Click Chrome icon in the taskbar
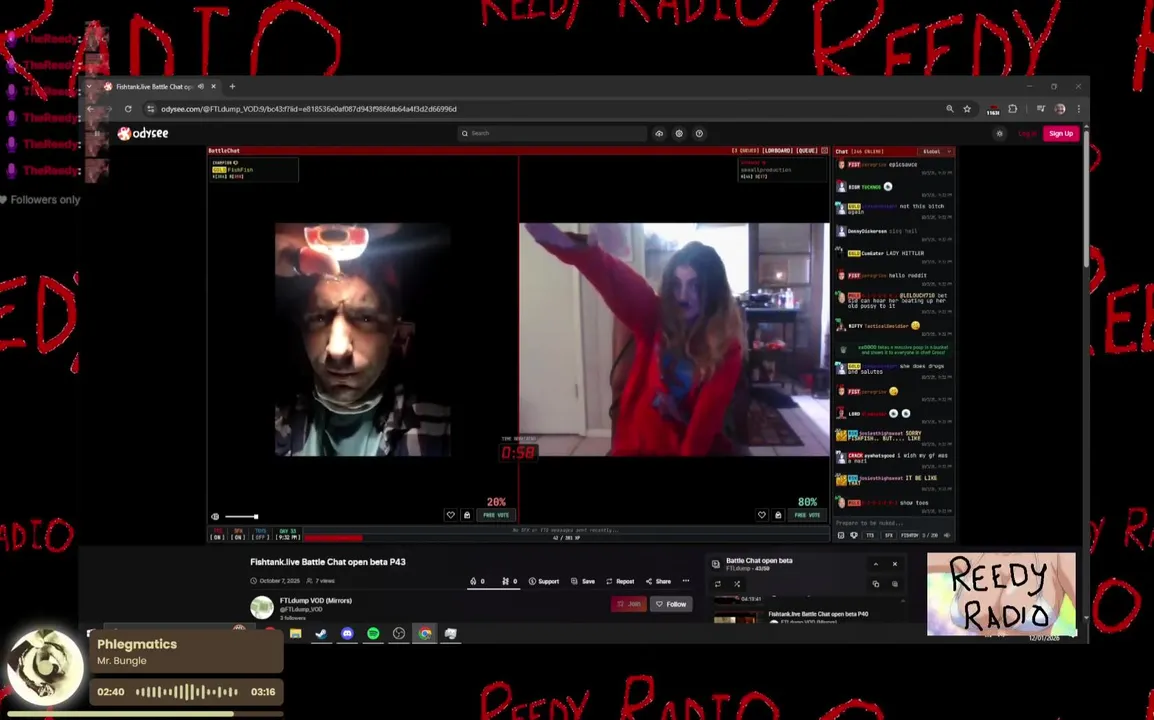 coord(425,633)
